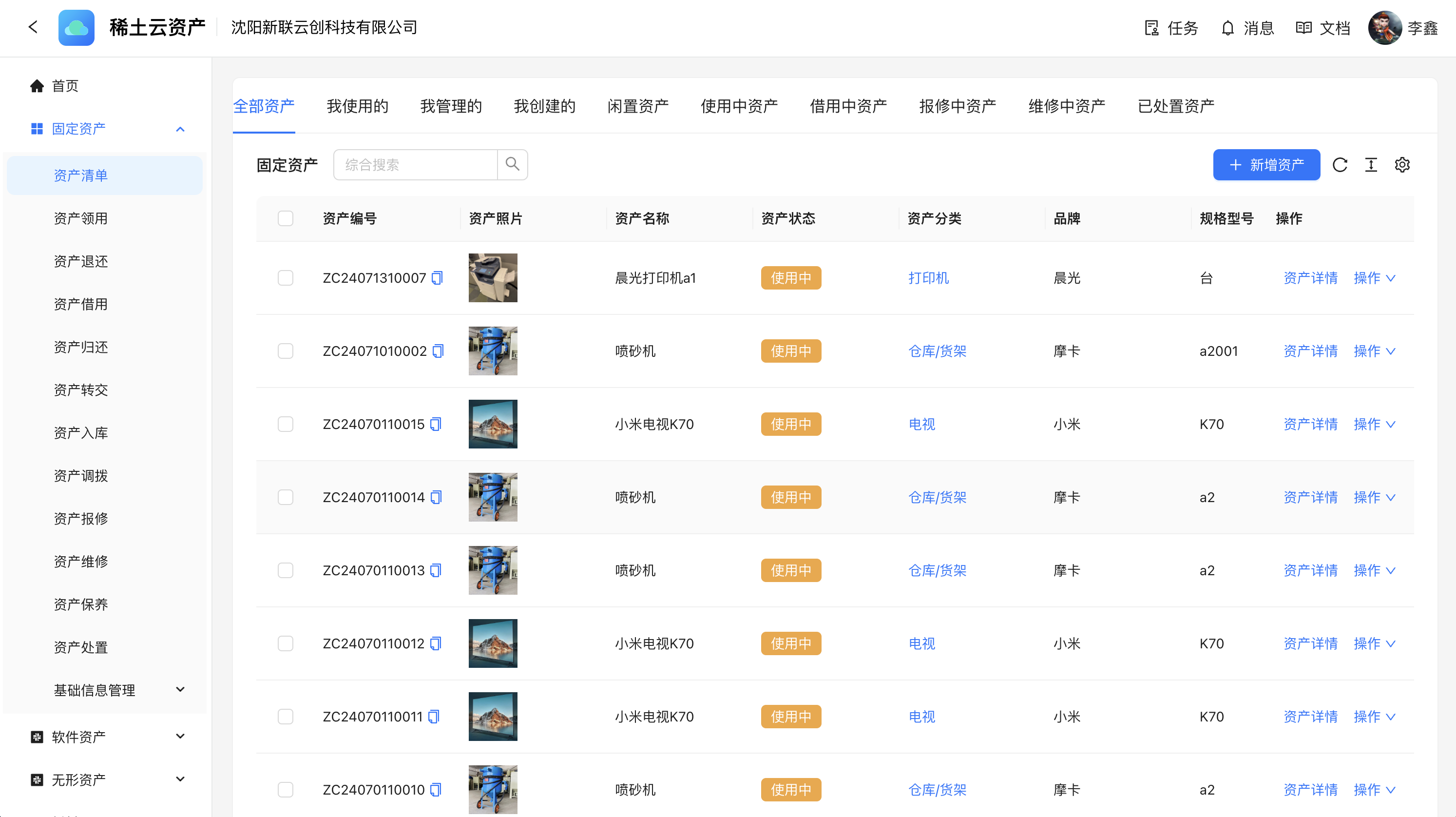This screenshot has width=1456, height=817.
Task: Copy asset number ZC24071310007 icon
Action: [437, 277]
